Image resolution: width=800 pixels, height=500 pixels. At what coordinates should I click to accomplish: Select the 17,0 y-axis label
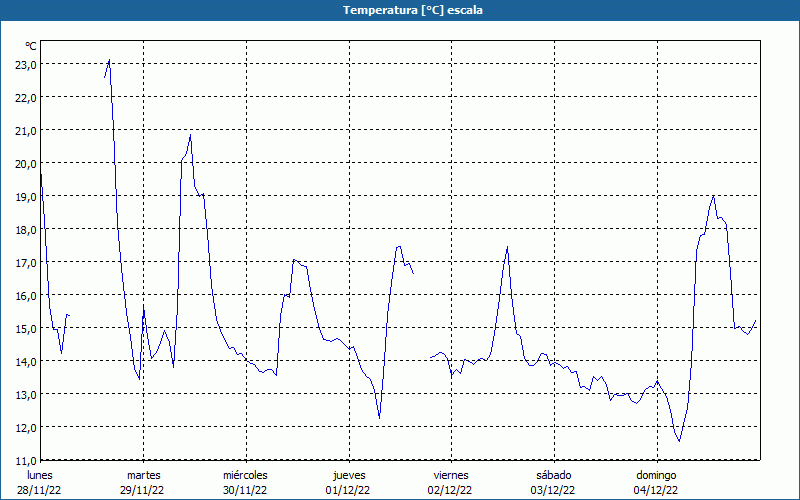tap(27, 262)
